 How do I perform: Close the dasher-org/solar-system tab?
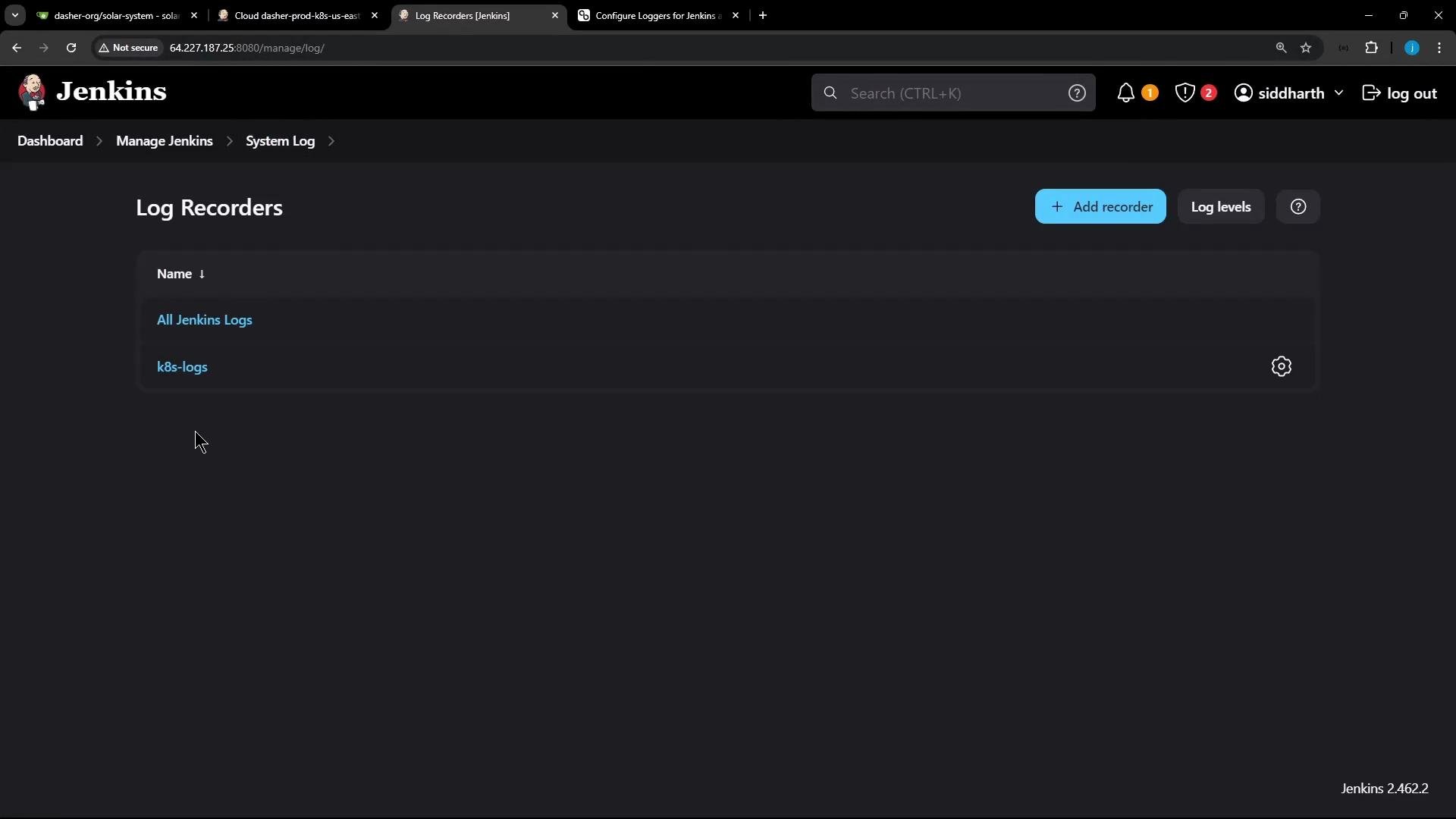point(194,15)
